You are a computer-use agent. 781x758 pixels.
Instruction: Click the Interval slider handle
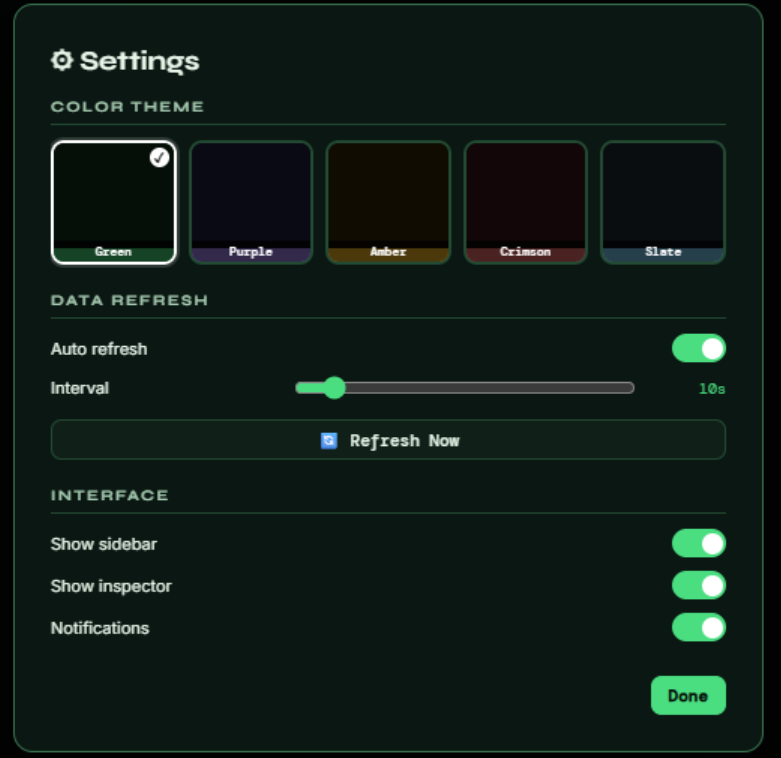(x=334, y=387)
